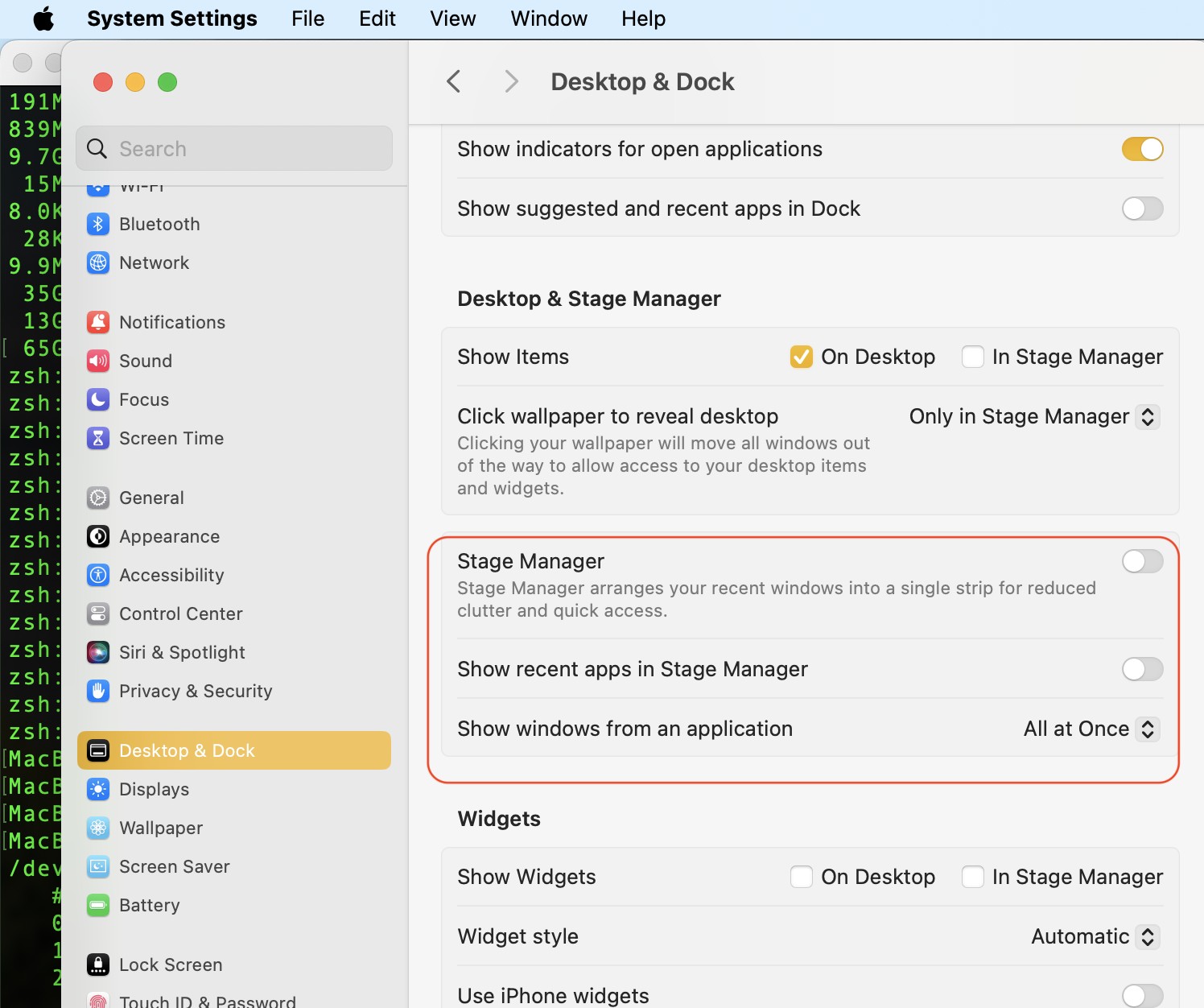The width and height of the screenshot is (1204, 1008).
Task: Turn on the Stage Manager switch
Action: [x=1143, y=561]
